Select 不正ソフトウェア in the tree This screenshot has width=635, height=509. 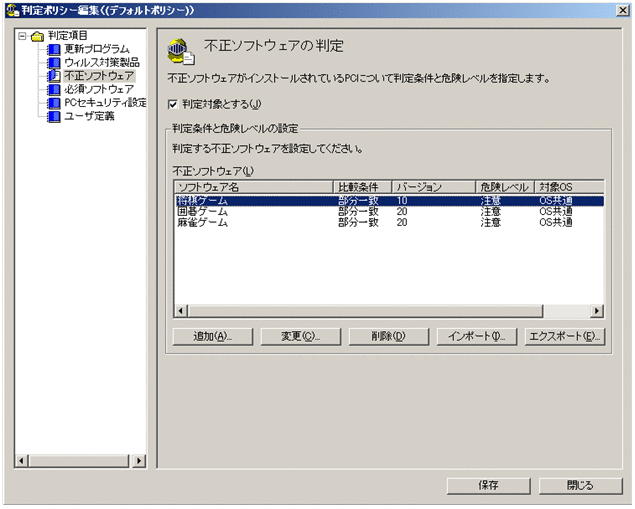(99, 76)
